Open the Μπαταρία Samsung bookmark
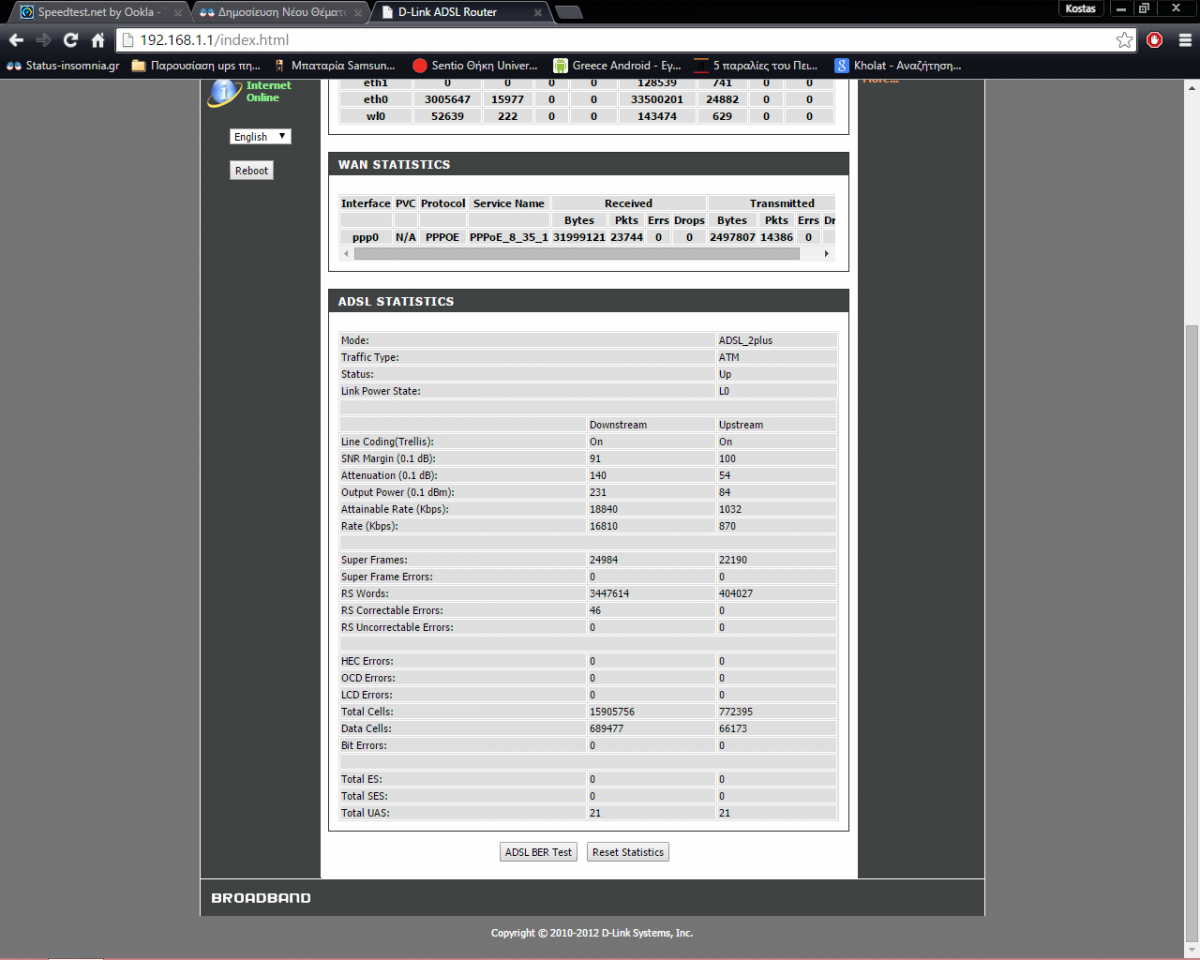 [x=335, y=66]
